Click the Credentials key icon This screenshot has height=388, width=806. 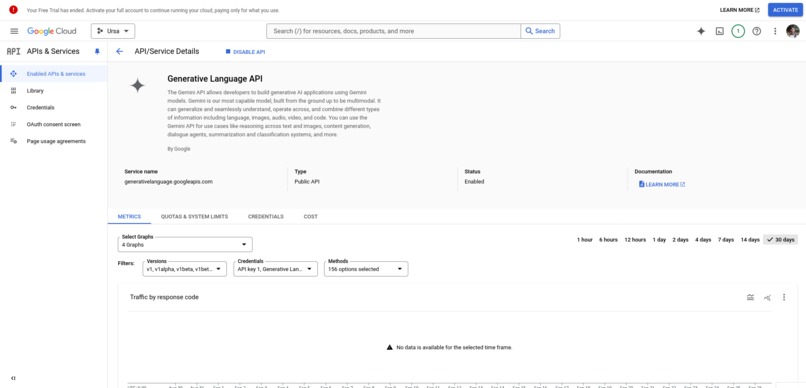coord(13,107)
